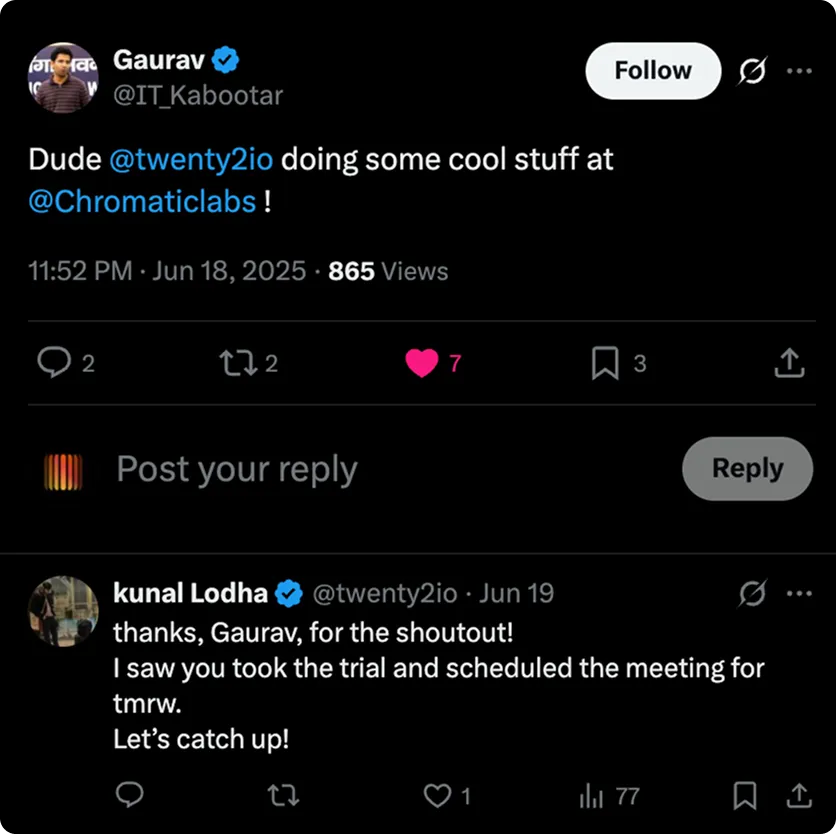Bookmark kunal Lodha's reply
Screen dimensions: 836x835
point(744,796)
